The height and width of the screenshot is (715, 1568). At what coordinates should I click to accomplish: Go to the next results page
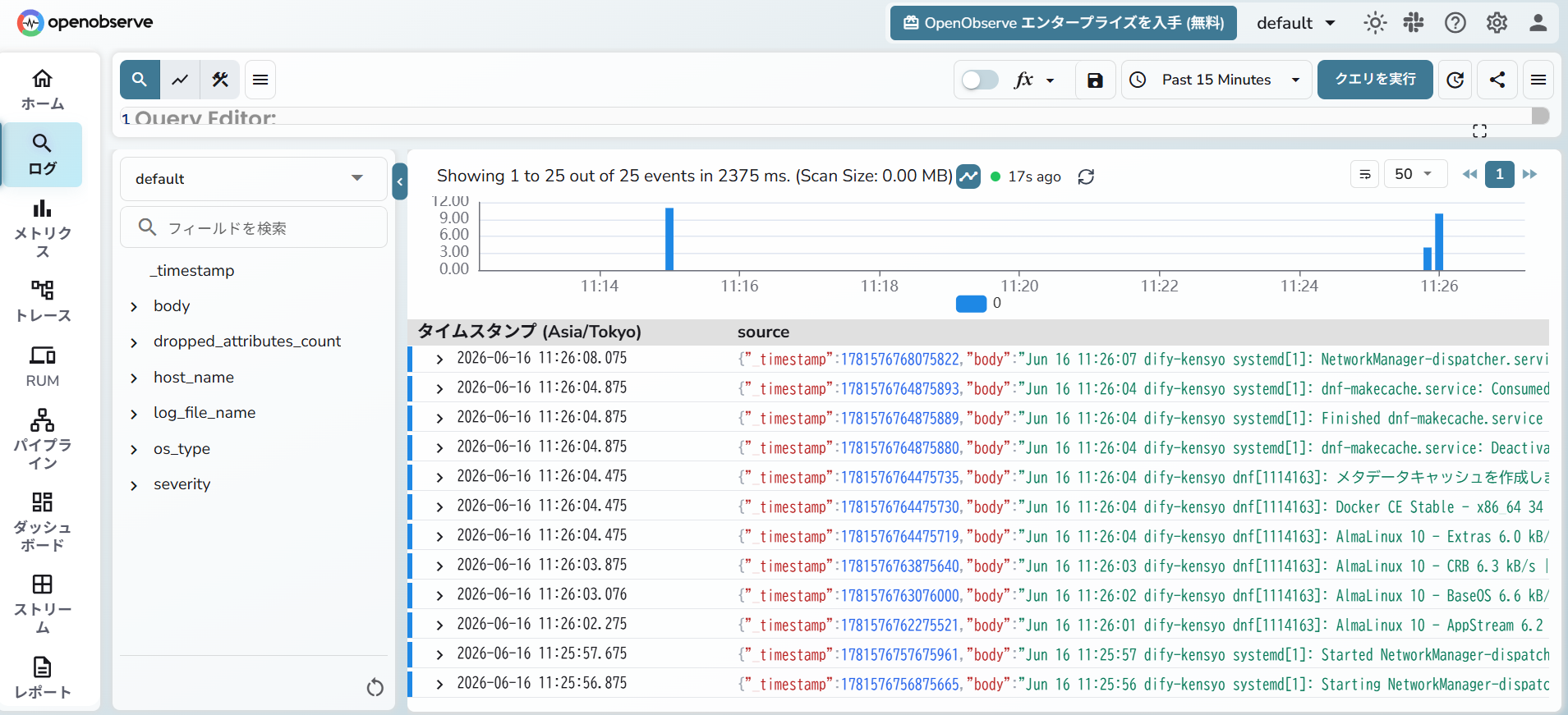(x=1529, y=174)
